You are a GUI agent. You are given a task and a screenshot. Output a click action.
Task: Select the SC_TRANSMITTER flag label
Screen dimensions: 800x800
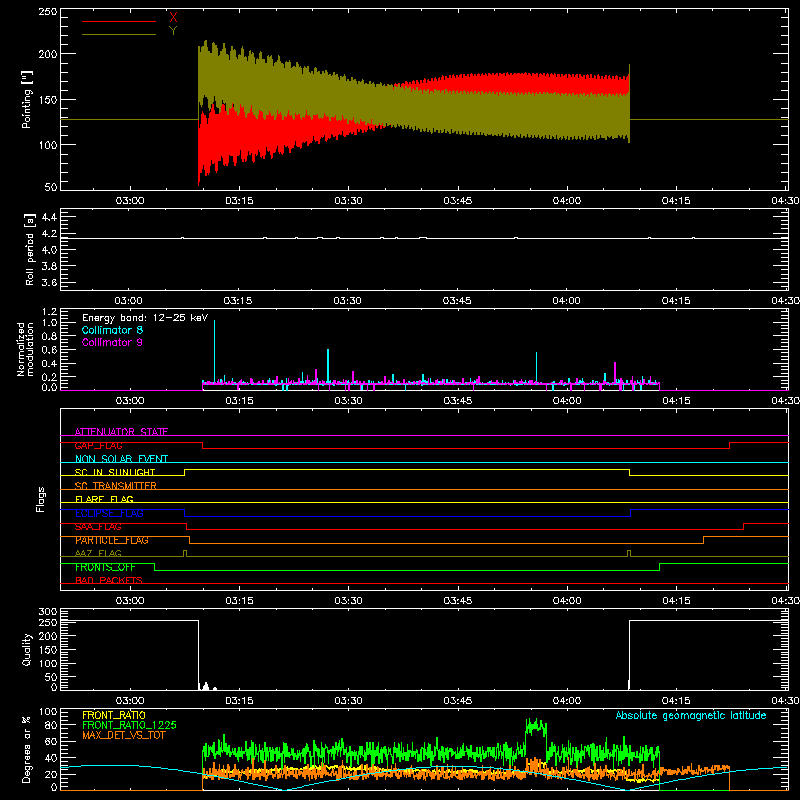[116, 486]
